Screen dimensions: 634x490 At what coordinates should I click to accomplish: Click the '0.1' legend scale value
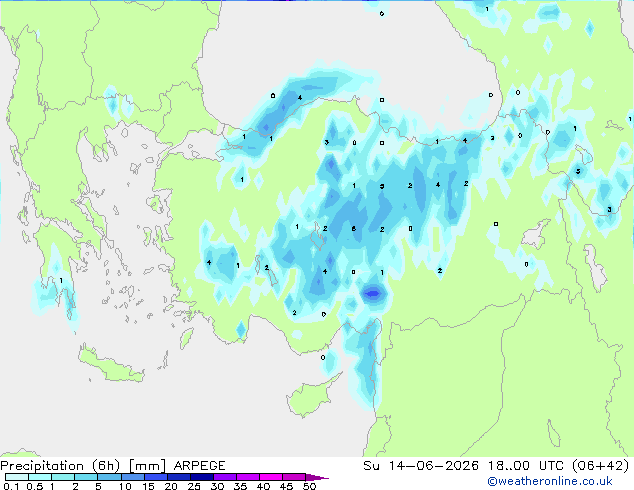(11, 486)
